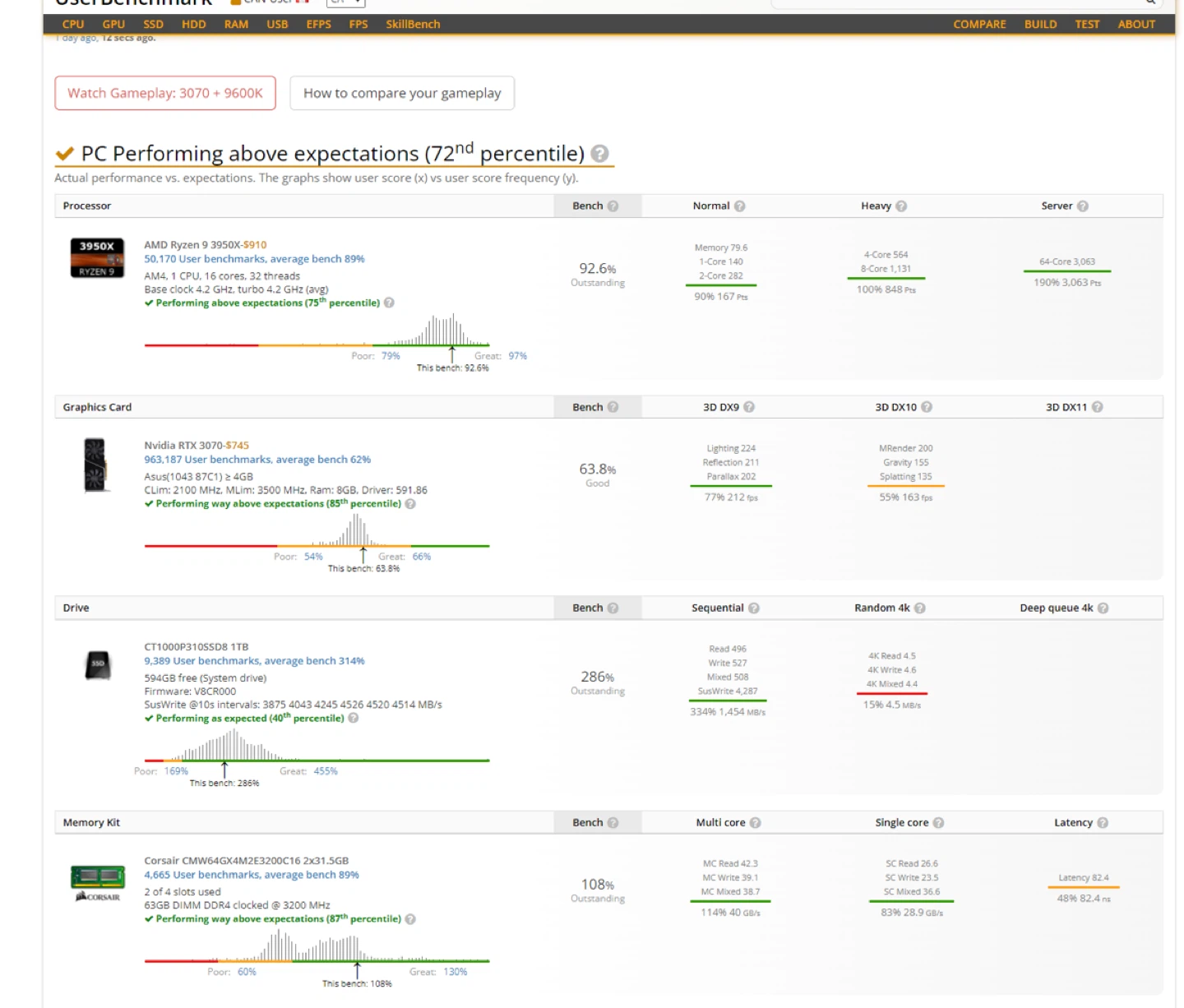Open the SkillBench nav tab
Screen dimensions: 1184x1008
tap(413, 25)
